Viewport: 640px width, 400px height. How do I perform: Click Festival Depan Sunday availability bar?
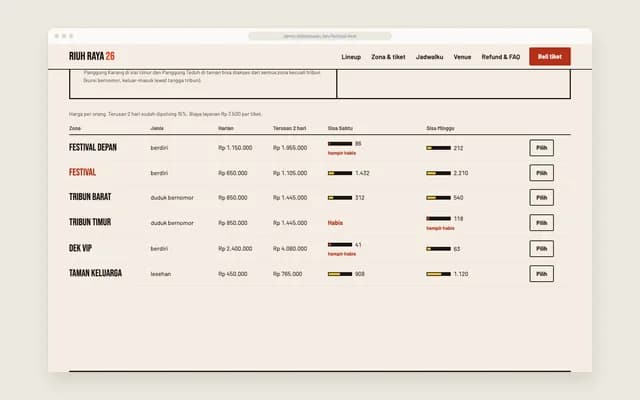point(438,148)
